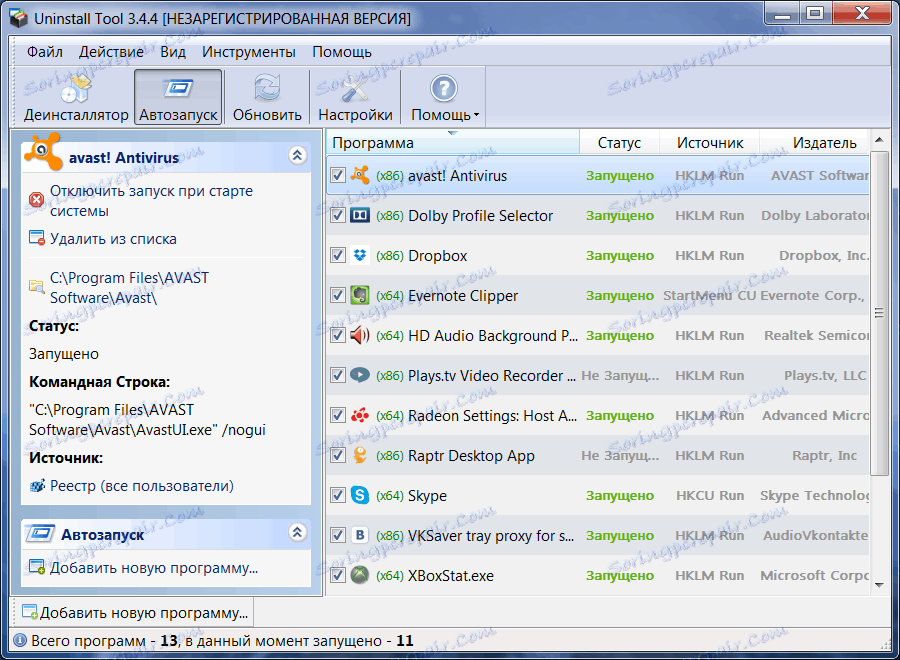The height and width of the screenshot is (660, 900).
Task: Click the Не Запущ... status of Raptr
Action: click(x=620, y=455)
